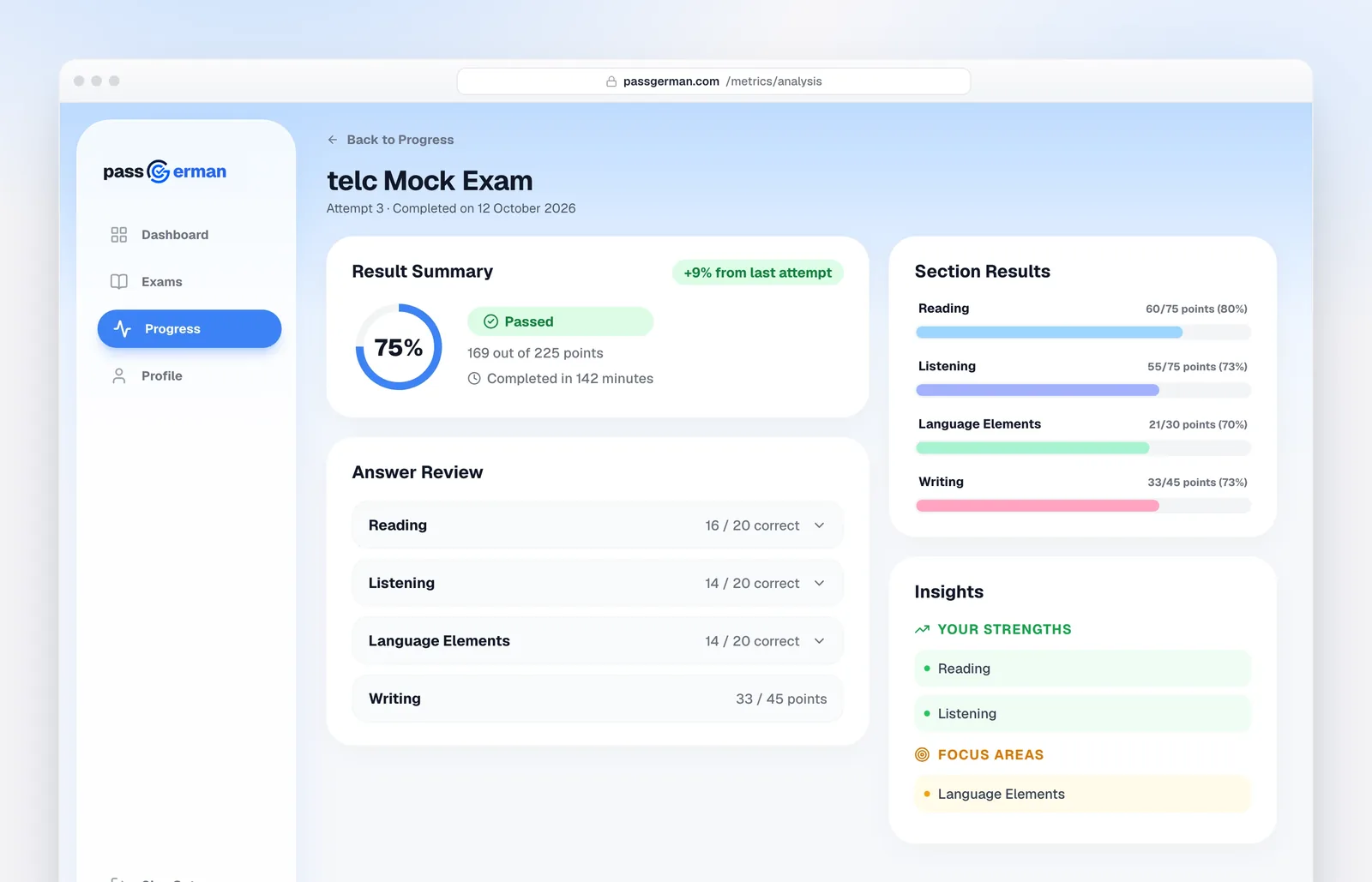Click the 169 out of 225 points text
Image resolution: width=1372 pixels, height=882 pixels.
tap(535, 353)
